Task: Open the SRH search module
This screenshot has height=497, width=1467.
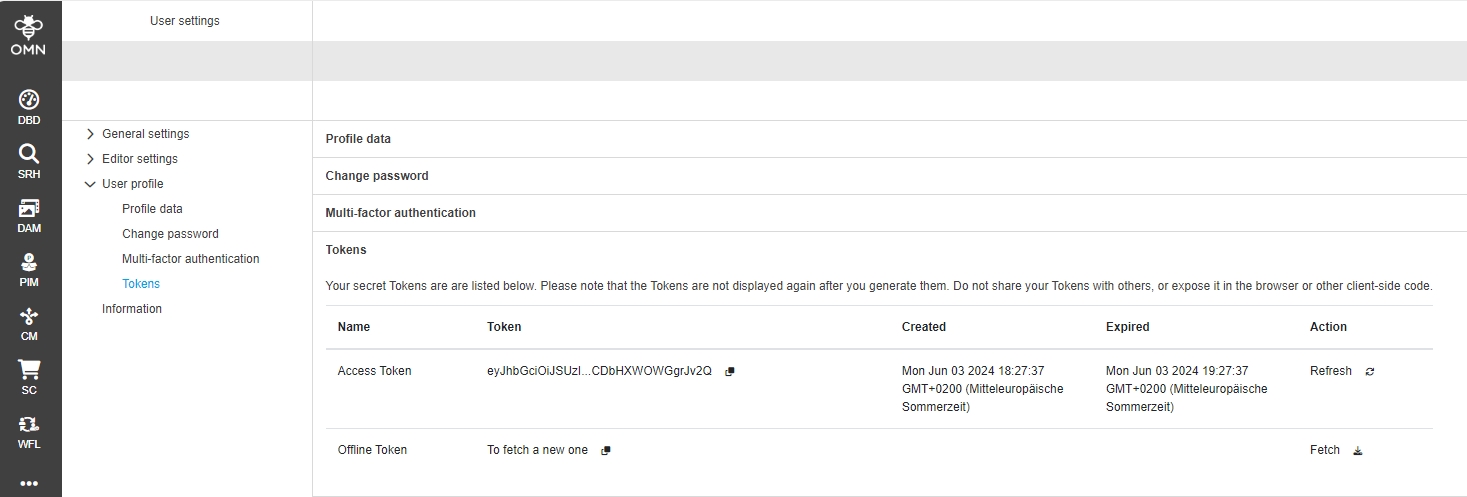Action: click(29, 161)
